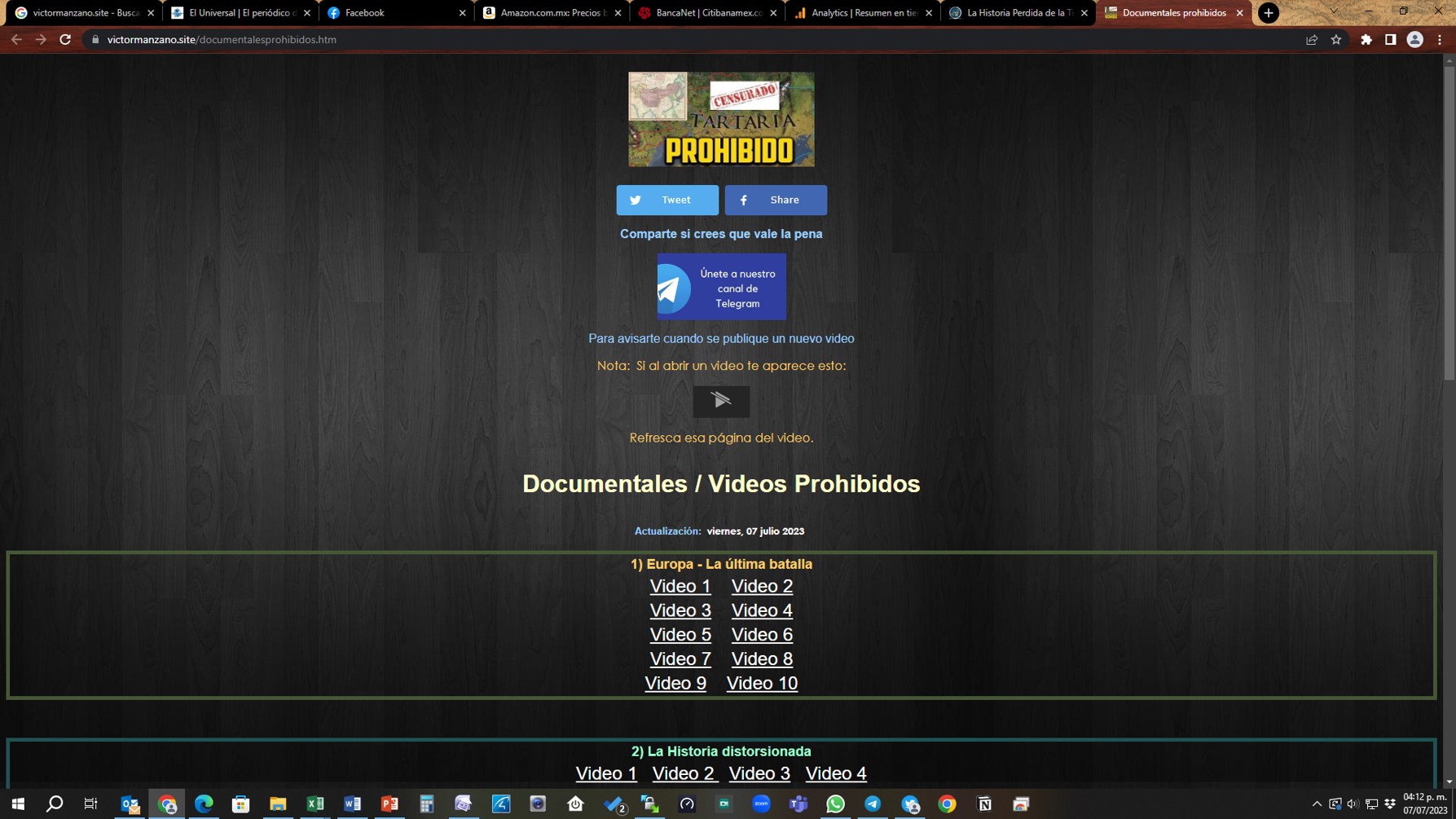Click the Facebook Share button
Screen dimensions: 1456x819
[x=775, y=200]
